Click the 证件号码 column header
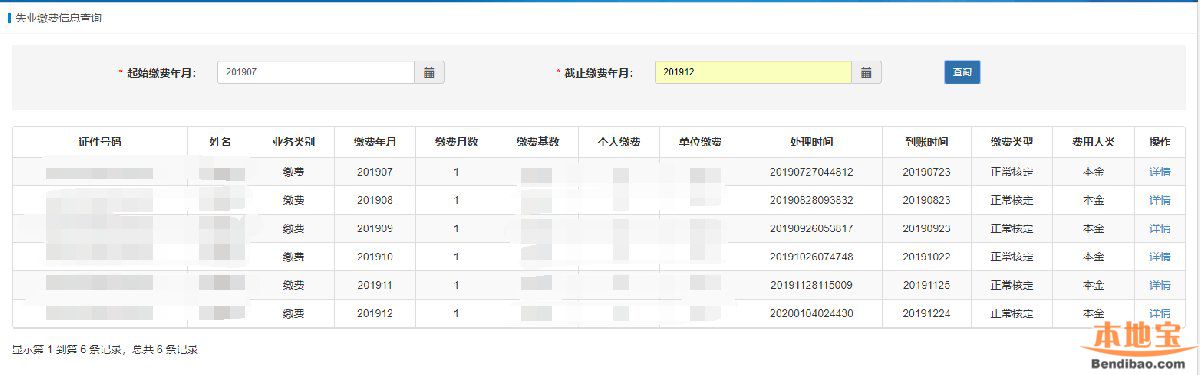1200x375 pixels. point(100,142)
